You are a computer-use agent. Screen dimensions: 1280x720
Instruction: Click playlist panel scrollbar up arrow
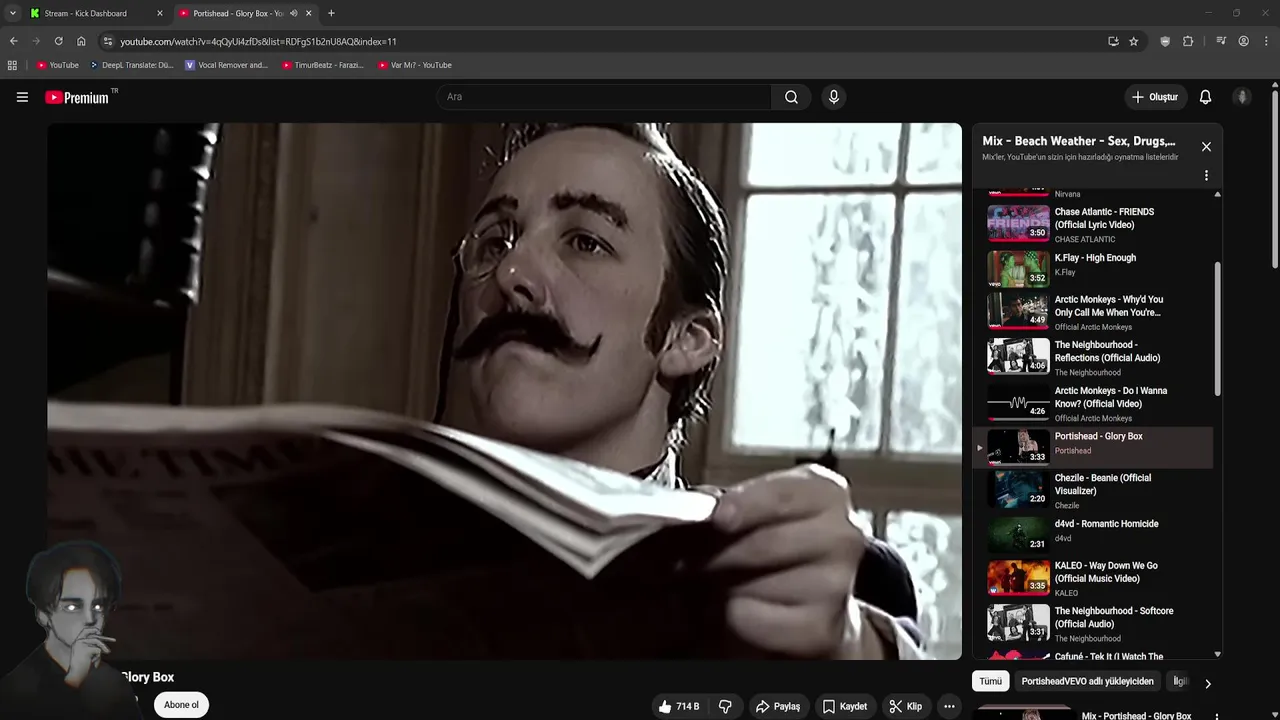pyautogui.click(x=1217, y=194)
